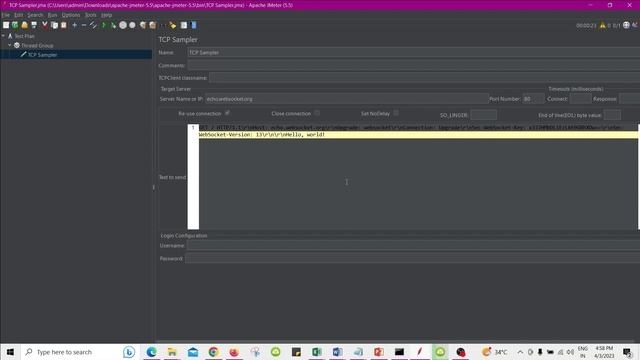This screenshot has width=640, height=360.
Task: Enable the Set NoDelay checkbox
Action: (396, 113)
